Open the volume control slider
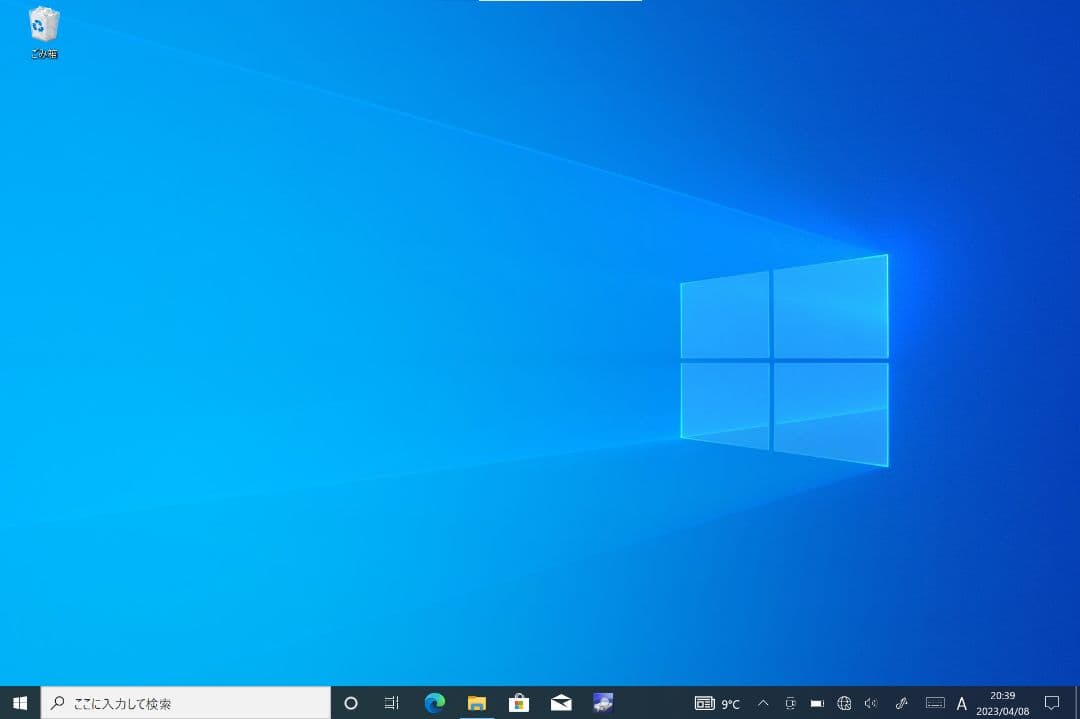Image resolution: width=1080 pixels, height=719 pixels. (x=871, y=703)
